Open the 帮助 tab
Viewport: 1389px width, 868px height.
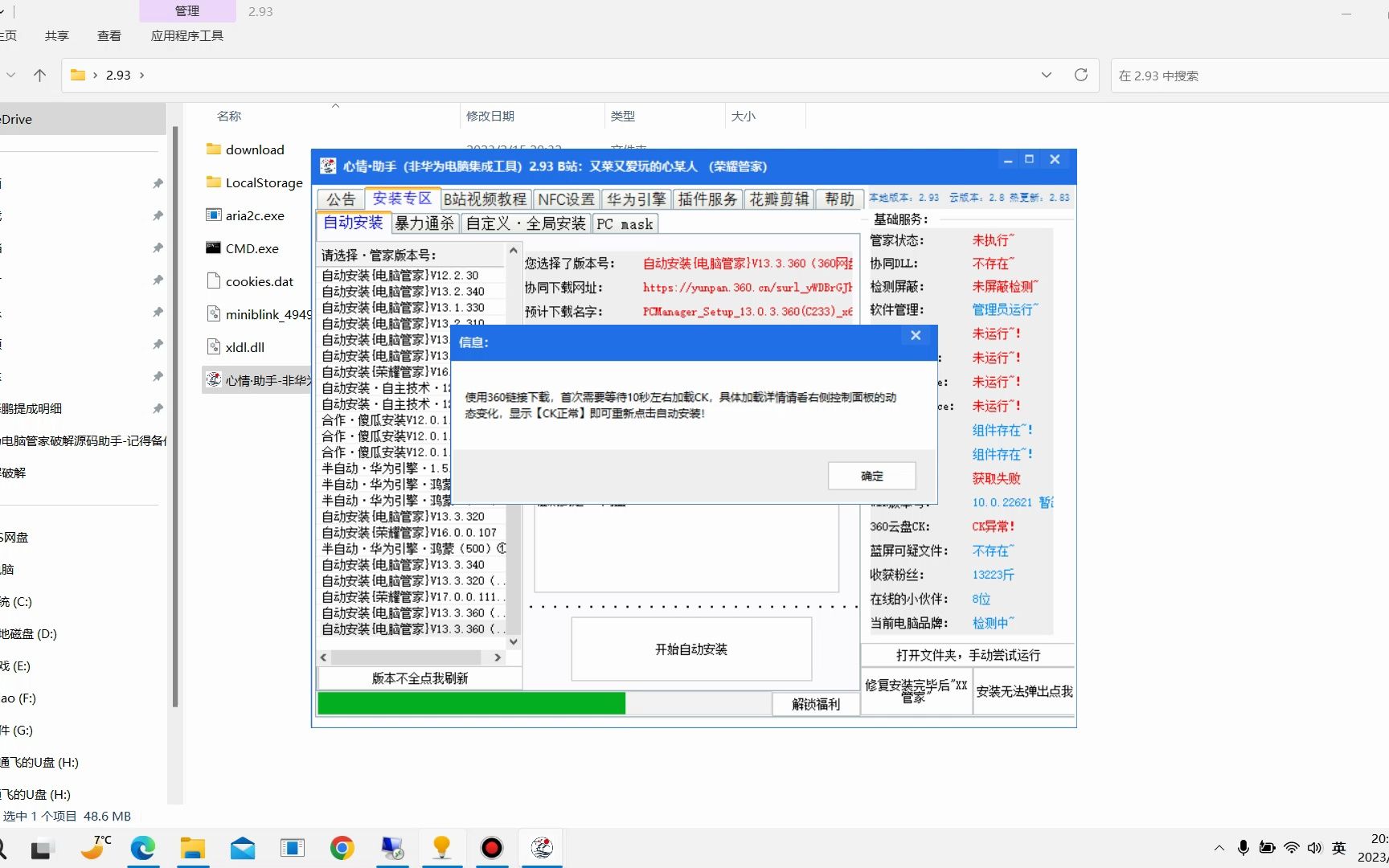(x=839, y=199)
